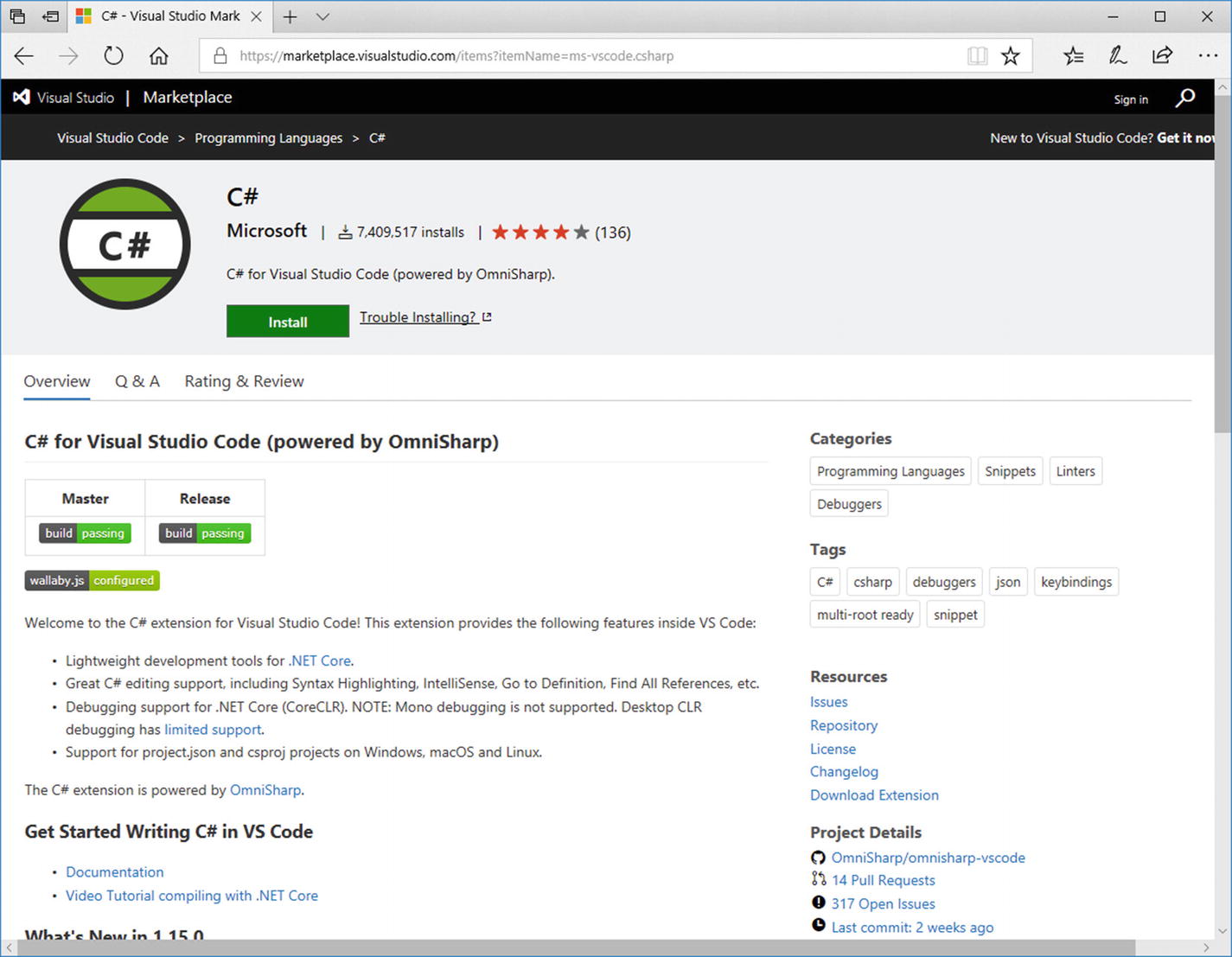Go to the Home page icon
This screenshot has width=1232, height=957.
[159, 56]
